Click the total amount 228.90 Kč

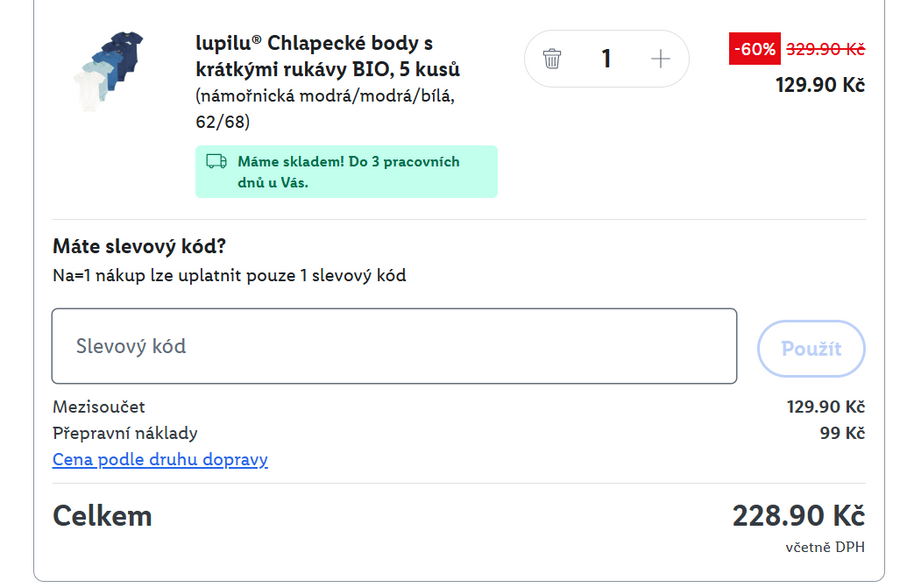798,516
